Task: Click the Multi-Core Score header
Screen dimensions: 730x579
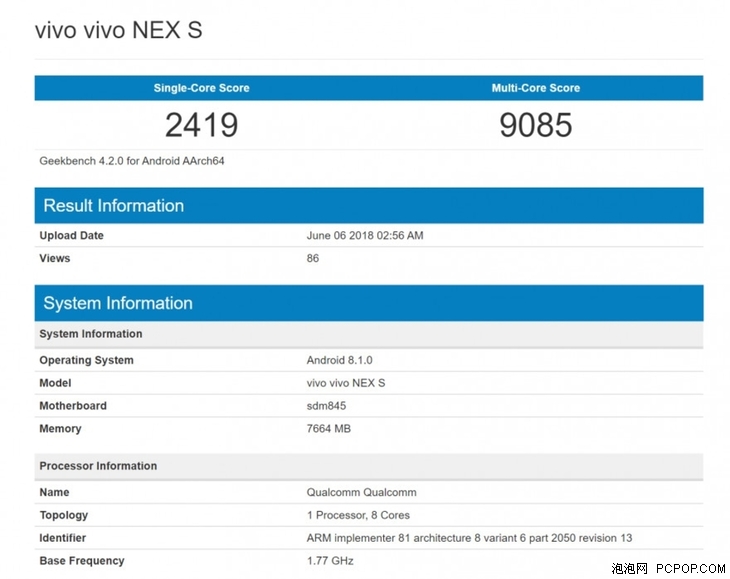Action: click(x=536, y=88)
